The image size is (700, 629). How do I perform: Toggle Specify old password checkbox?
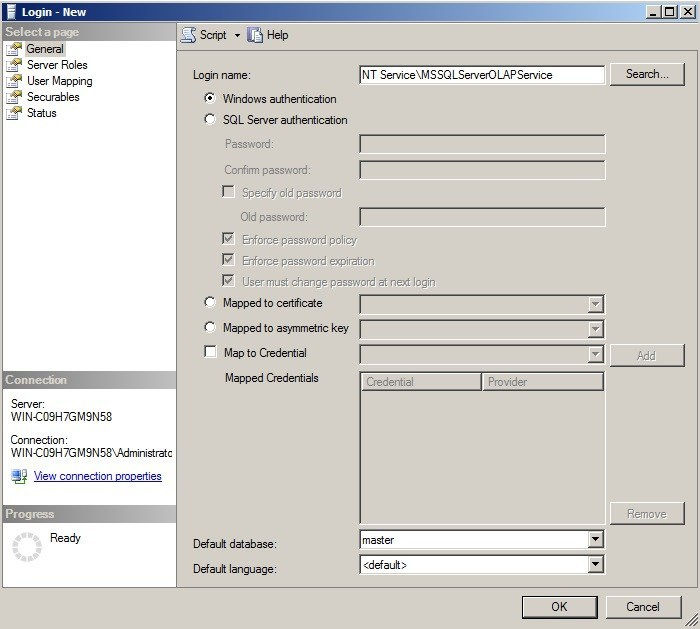(229, 192)
